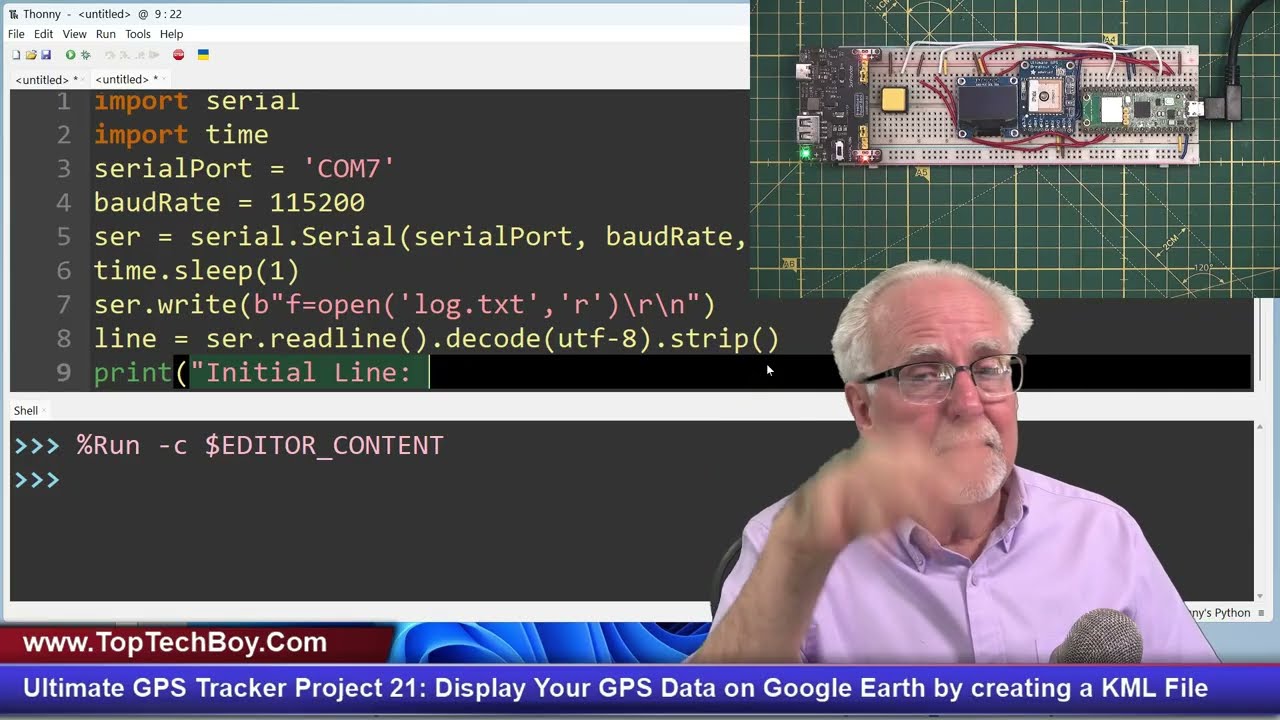The height and width of the screenshot is (720, 1280).
Task: Click the '%Run -c $EDITOR_CONTENT' shell line
Action: click(x=260, y=445)
